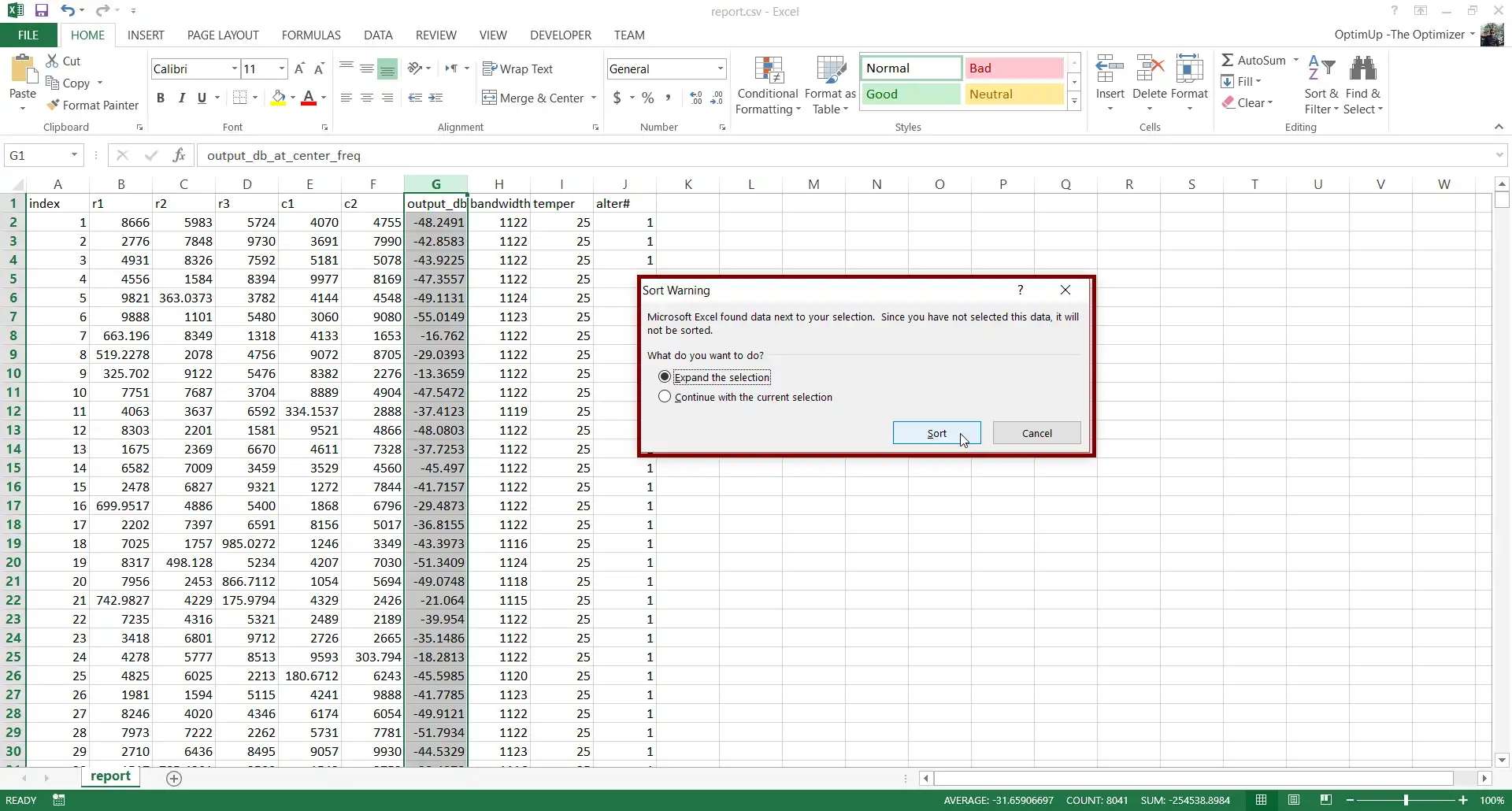Collapse the ribbon with the up chevron

pos(1499,127)
